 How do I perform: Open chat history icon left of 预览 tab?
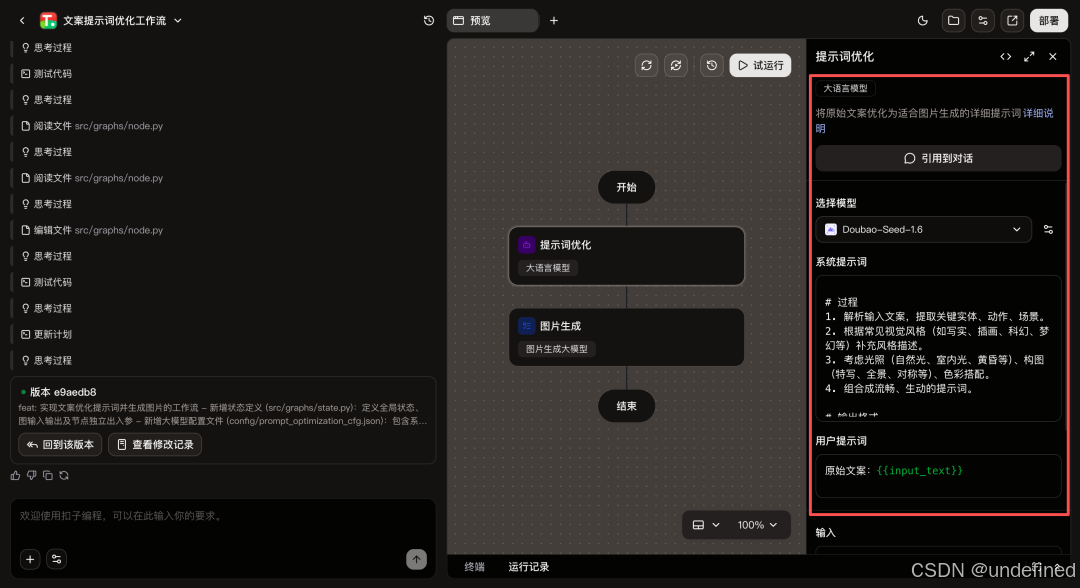coord(428,21)
